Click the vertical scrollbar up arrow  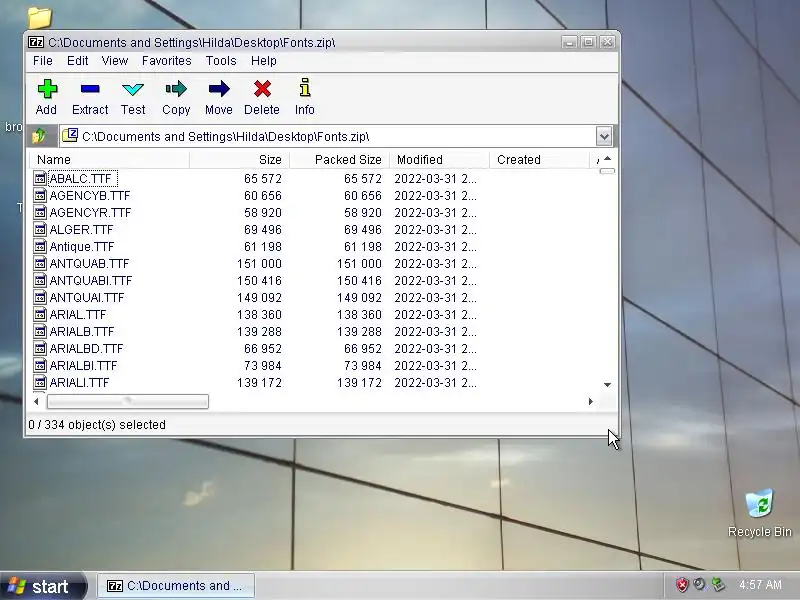click(x=607, y=159)
